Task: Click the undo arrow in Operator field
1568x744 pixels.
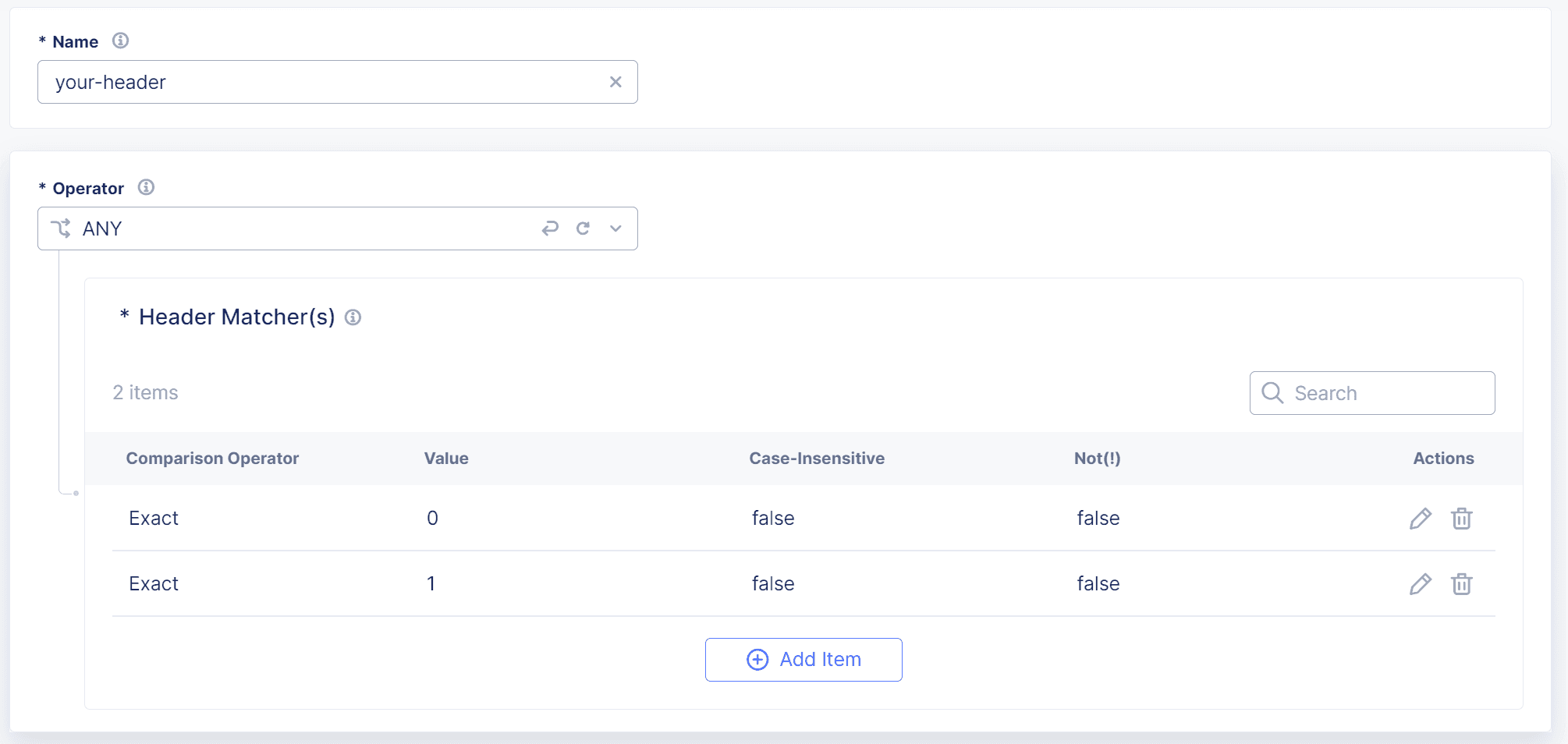Action: click(551, 228)
